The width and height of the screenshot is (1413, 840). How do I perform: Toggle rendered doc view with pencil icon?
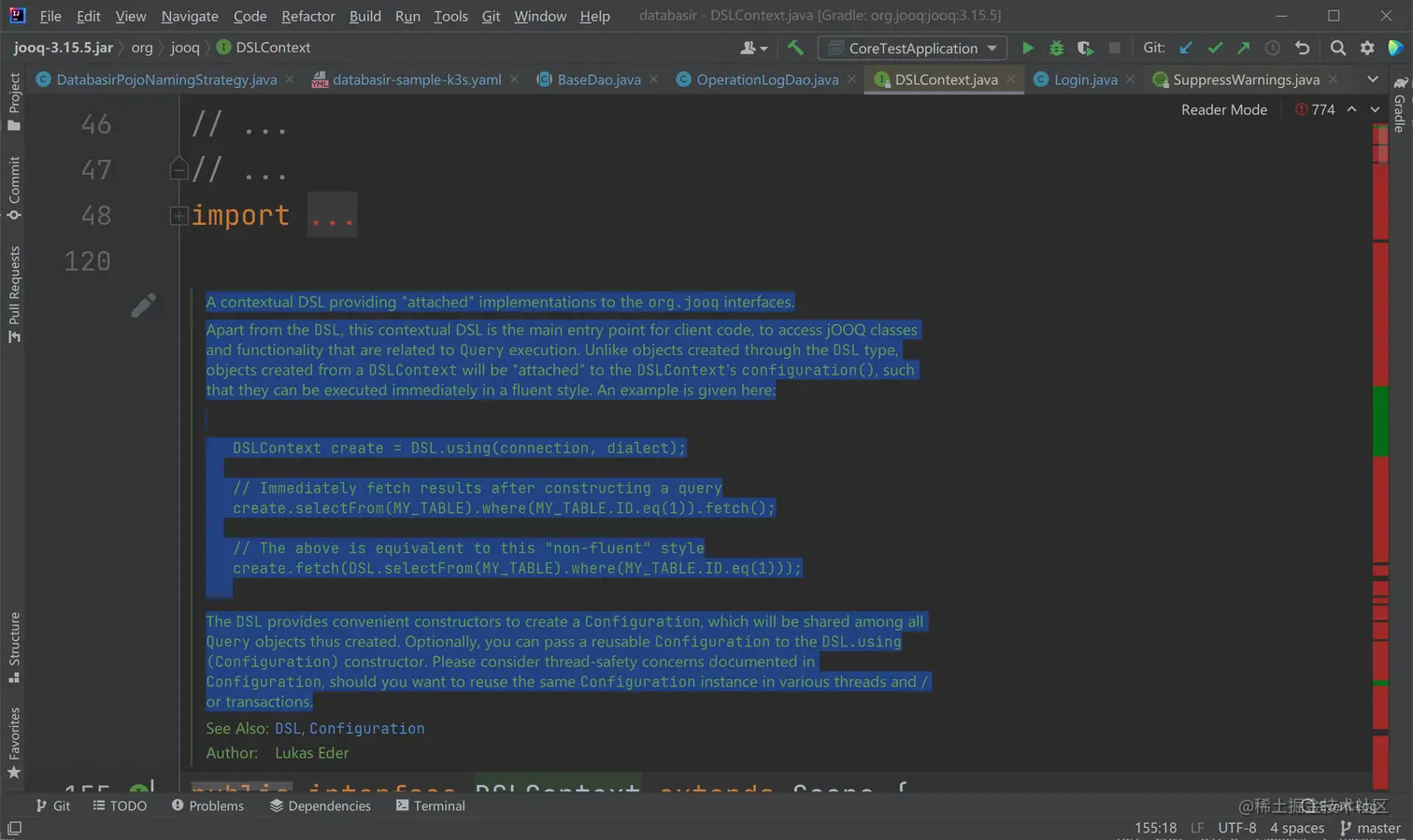pyautogui.click(x=143, y=306)
